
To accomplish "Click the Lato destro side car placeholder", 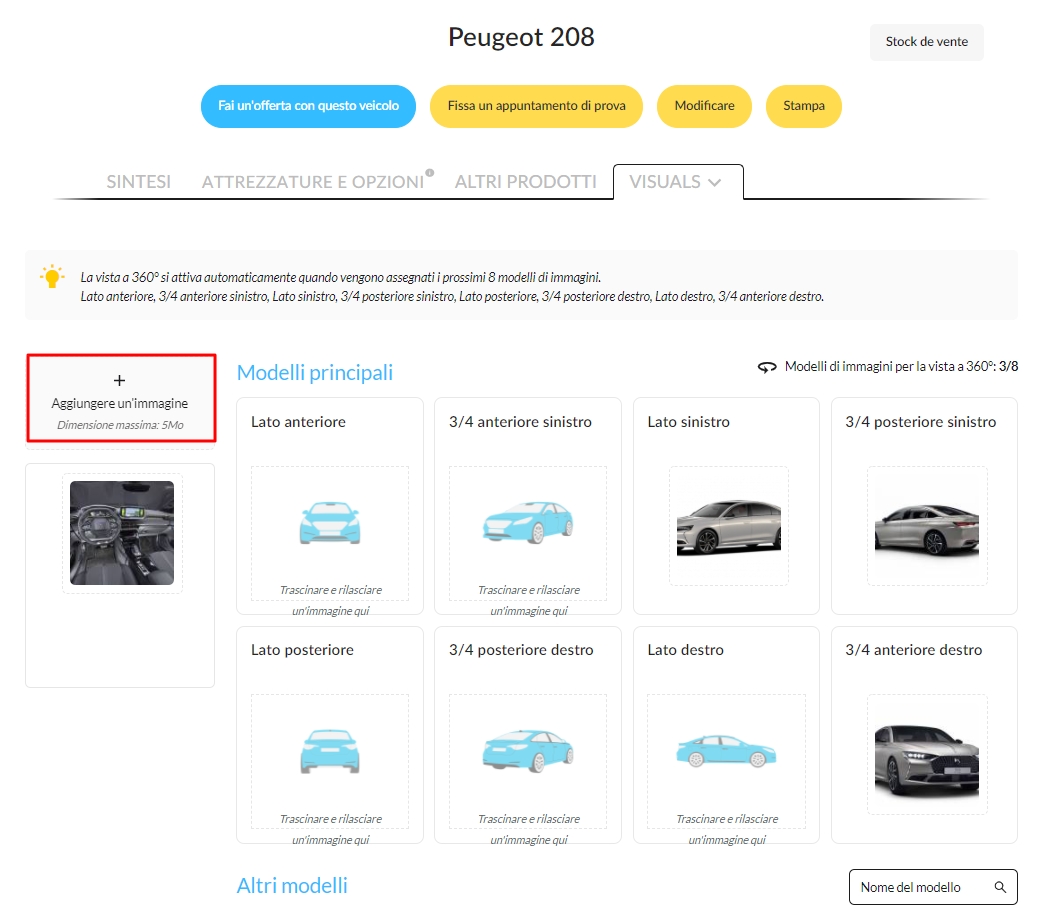I will pos(726,751).
